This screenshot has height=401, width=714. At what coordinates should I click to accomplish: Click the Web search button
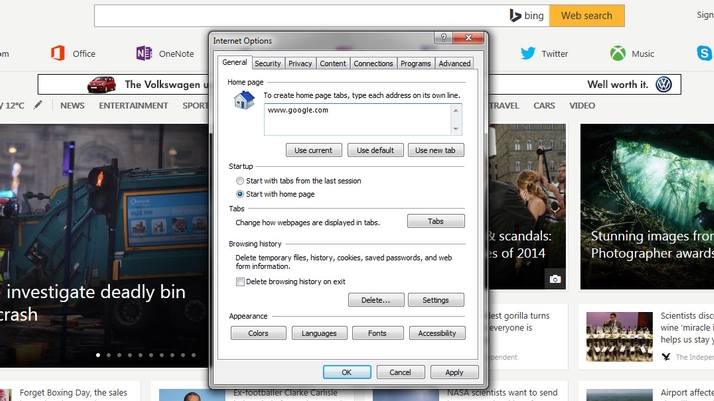586,16
